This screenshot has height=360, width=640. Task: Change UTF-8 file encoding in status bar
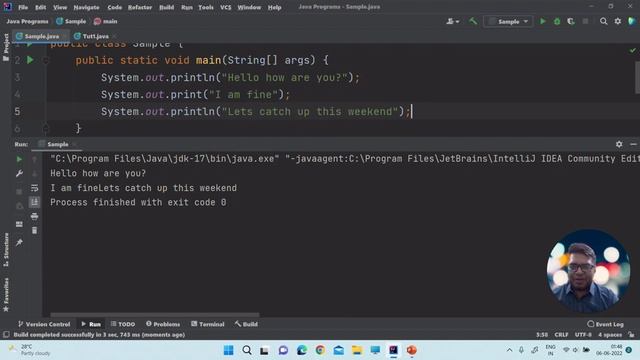tap(583, 335)
